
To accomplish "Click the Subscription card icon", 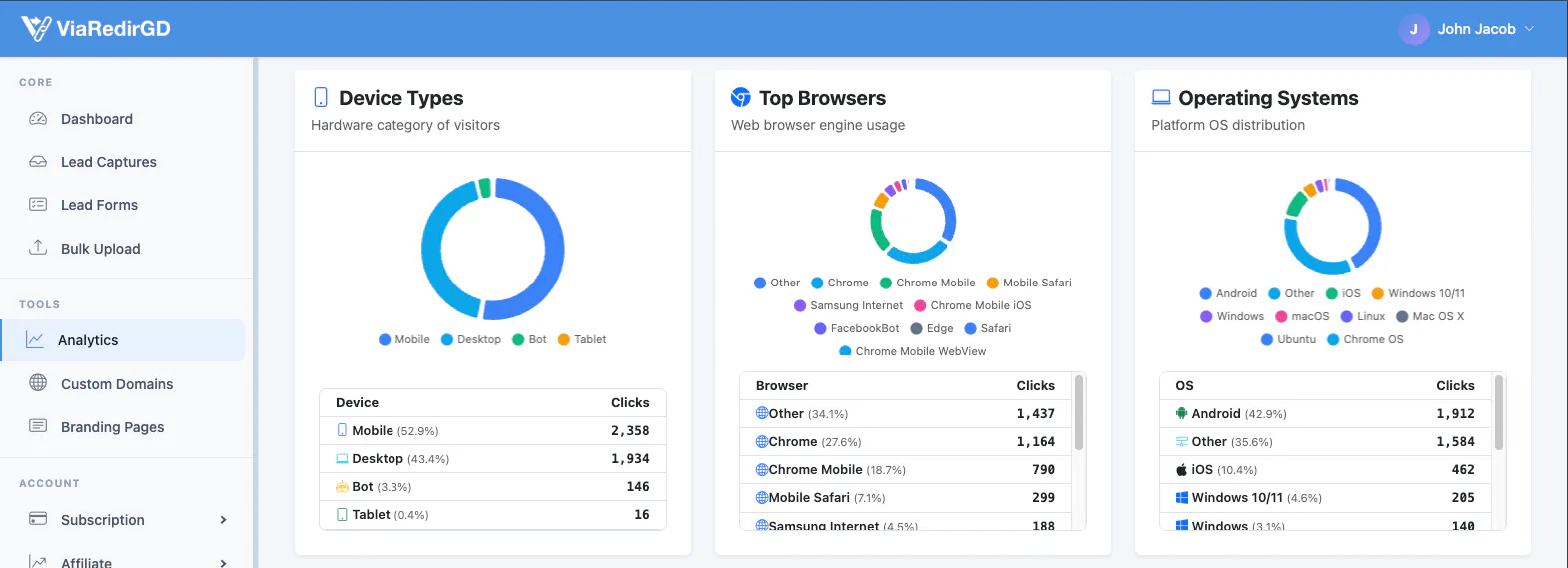I will (x=38, y=519).
